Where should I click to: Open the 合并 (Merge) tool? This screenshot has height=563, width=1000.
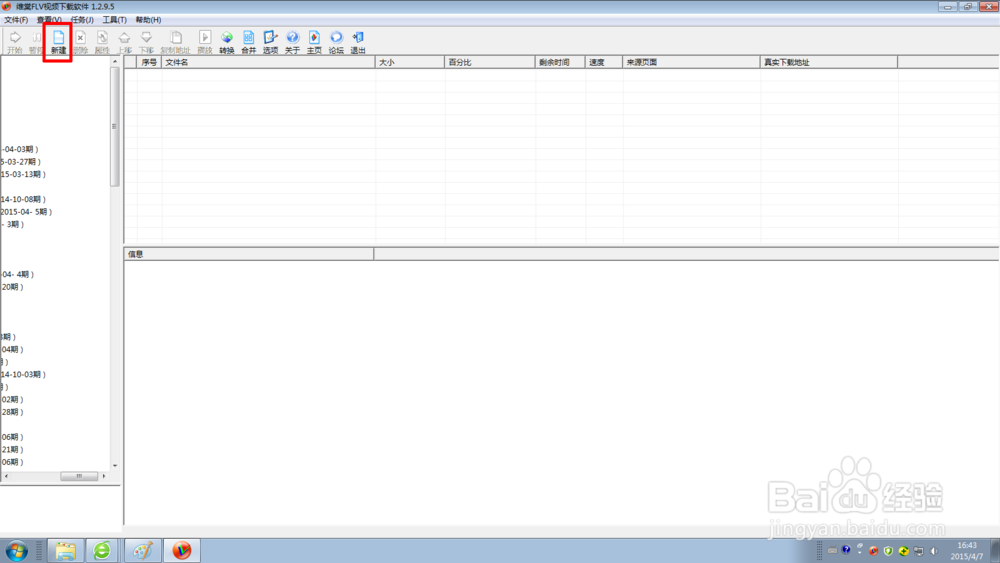248,42
